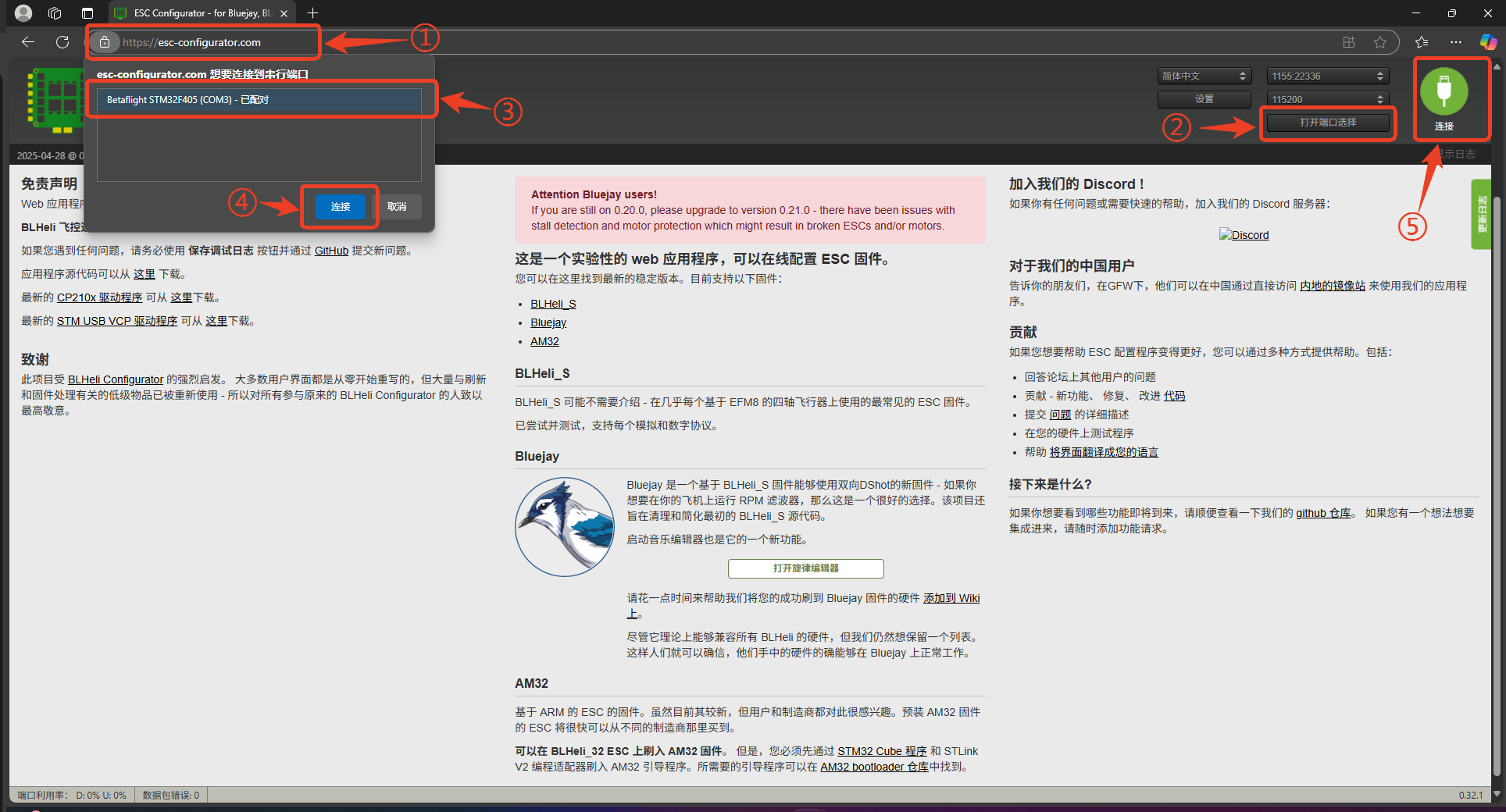
Task: Open the port dropdown 1155:22336
Action: pyautogui.click(x=1327, y=76)
